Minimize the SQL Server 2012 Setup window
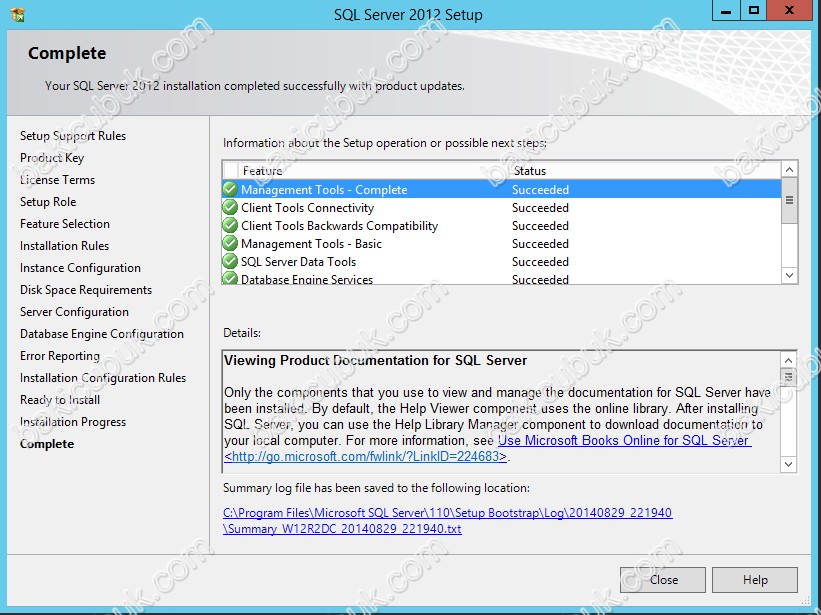This screenshot has height=615, width=821. [x=726, y=10]
